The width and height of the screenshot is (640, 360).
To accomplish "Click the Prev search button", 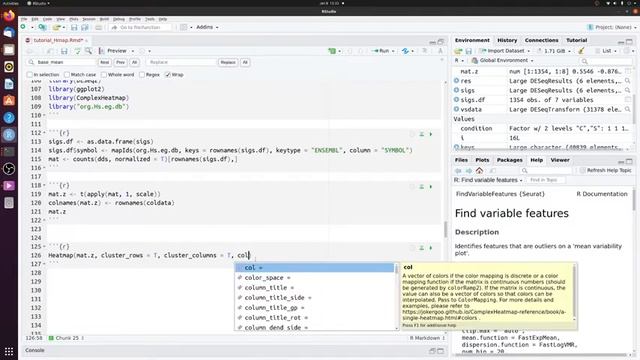I will point(120,62).
